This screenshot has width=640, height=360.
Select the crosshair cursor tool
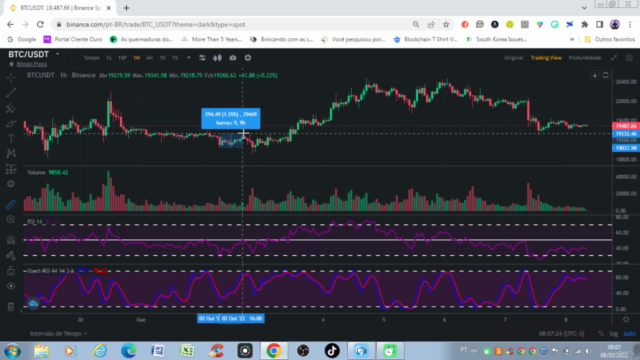click(x=11, y=77)
